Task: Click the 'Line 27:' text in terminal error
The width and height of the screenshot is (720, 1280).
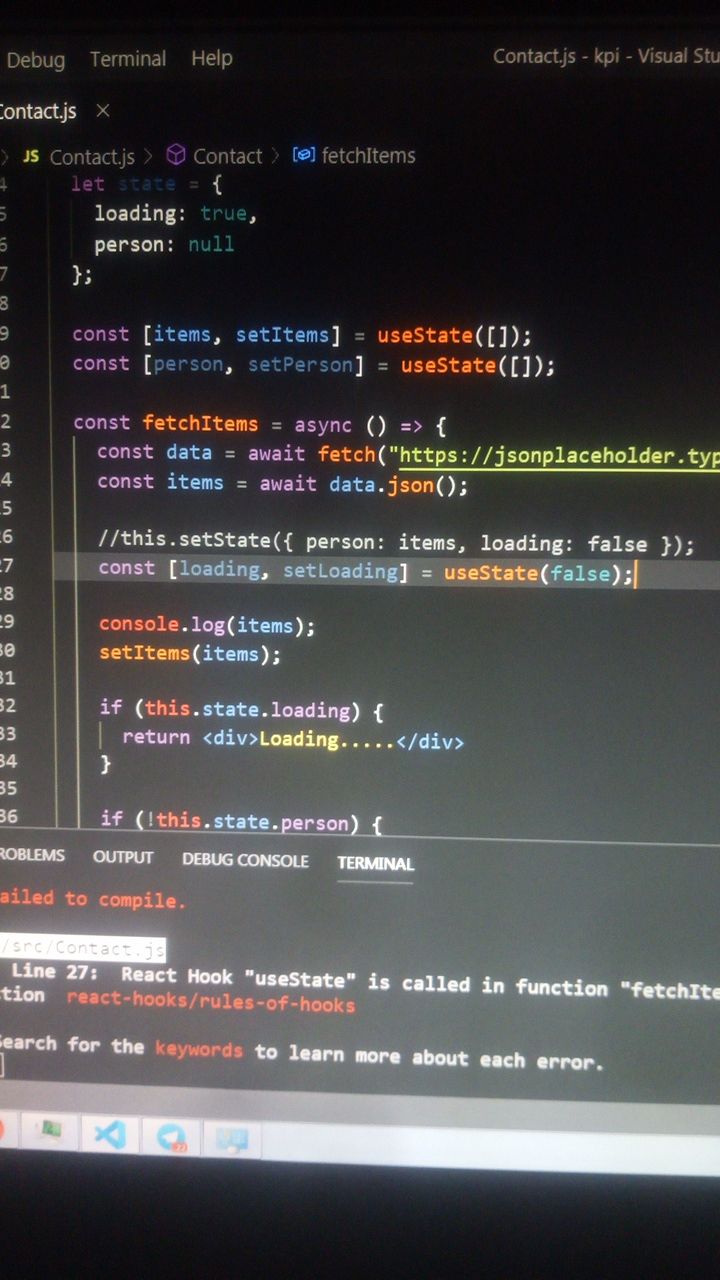Action: click(x=54, y=971)
